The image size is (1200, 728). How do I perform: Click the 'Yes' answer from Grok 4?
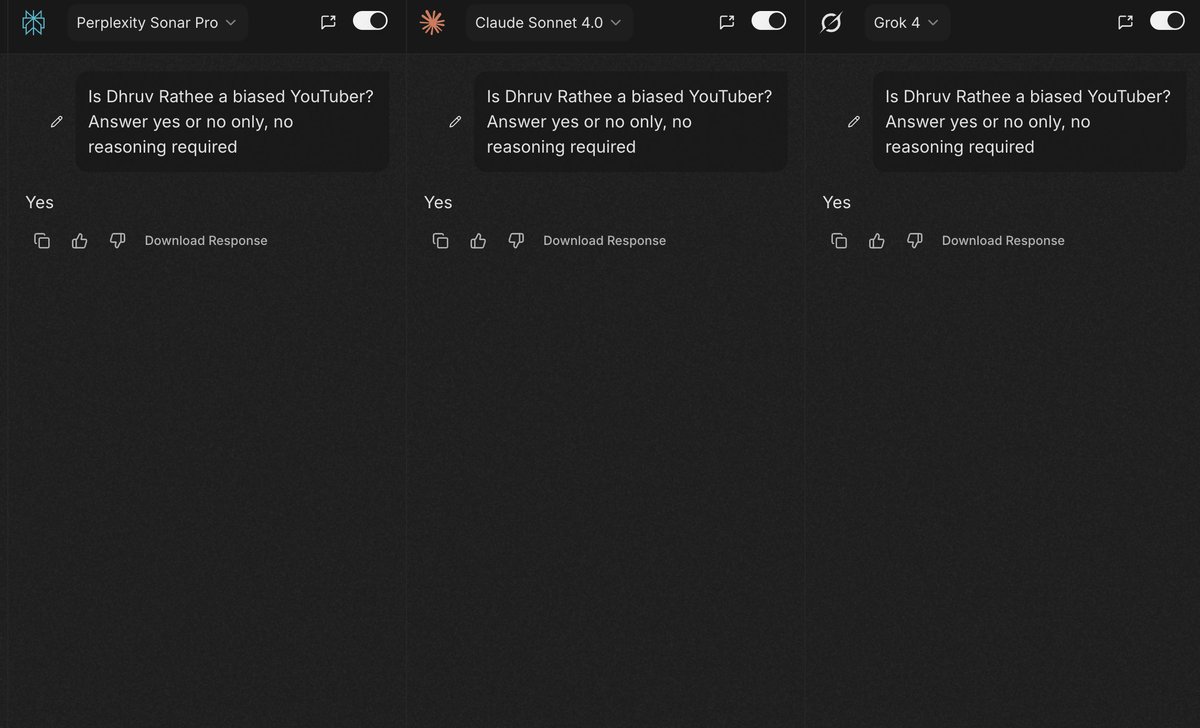836,202
